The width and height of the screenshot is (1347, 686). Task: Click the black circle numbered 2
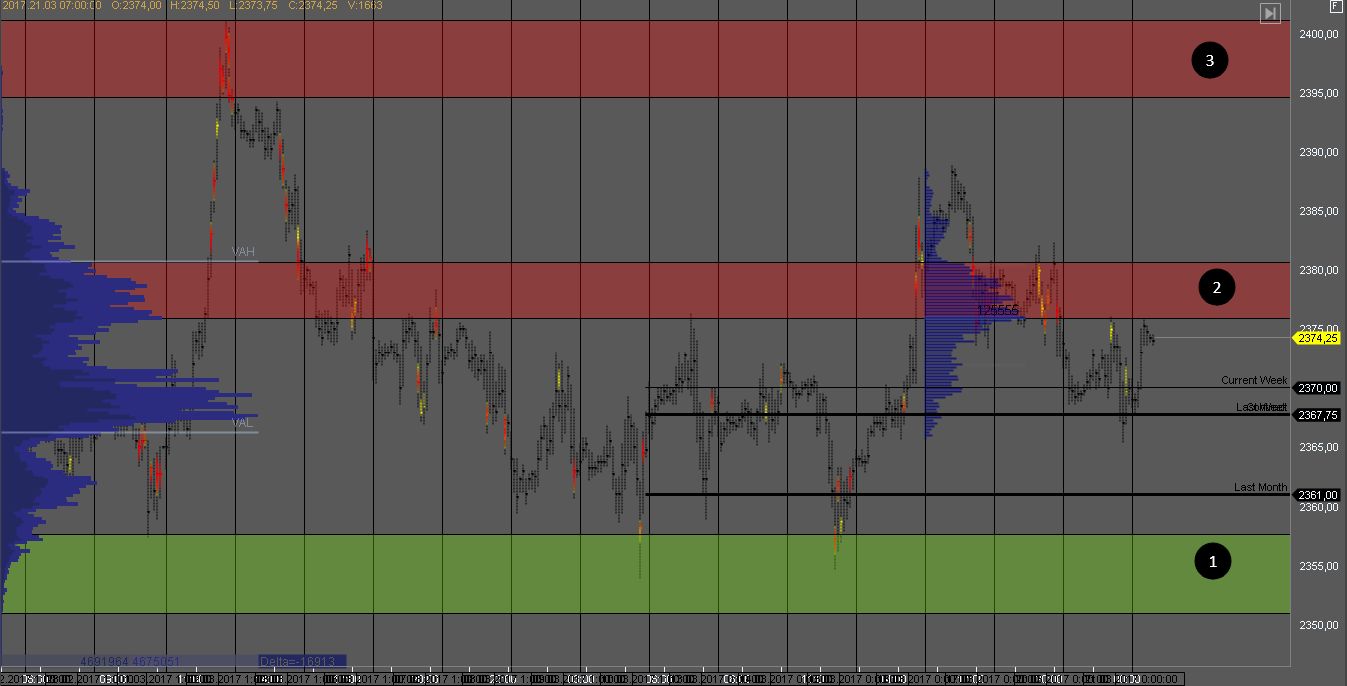point(1216,288)
